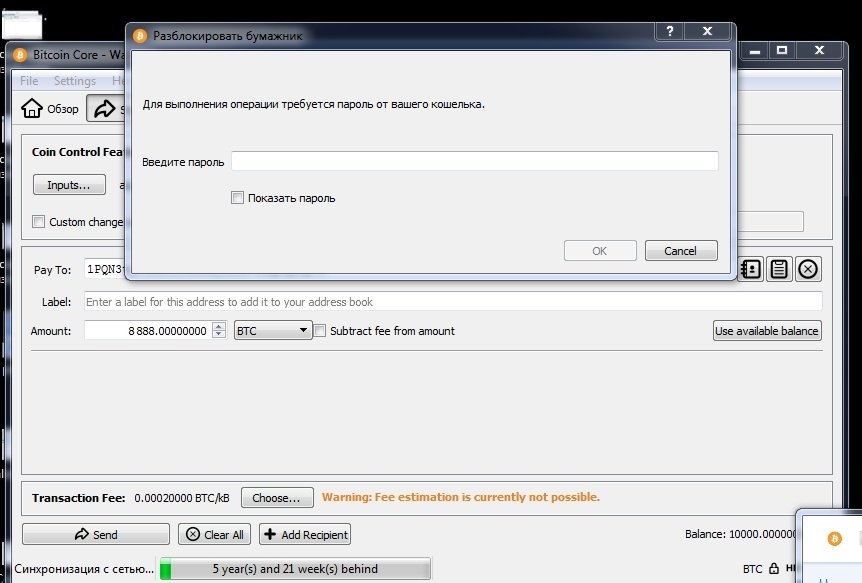Open the address book icon
This screenshot has height=583, width=862.
tap(750, 269)
